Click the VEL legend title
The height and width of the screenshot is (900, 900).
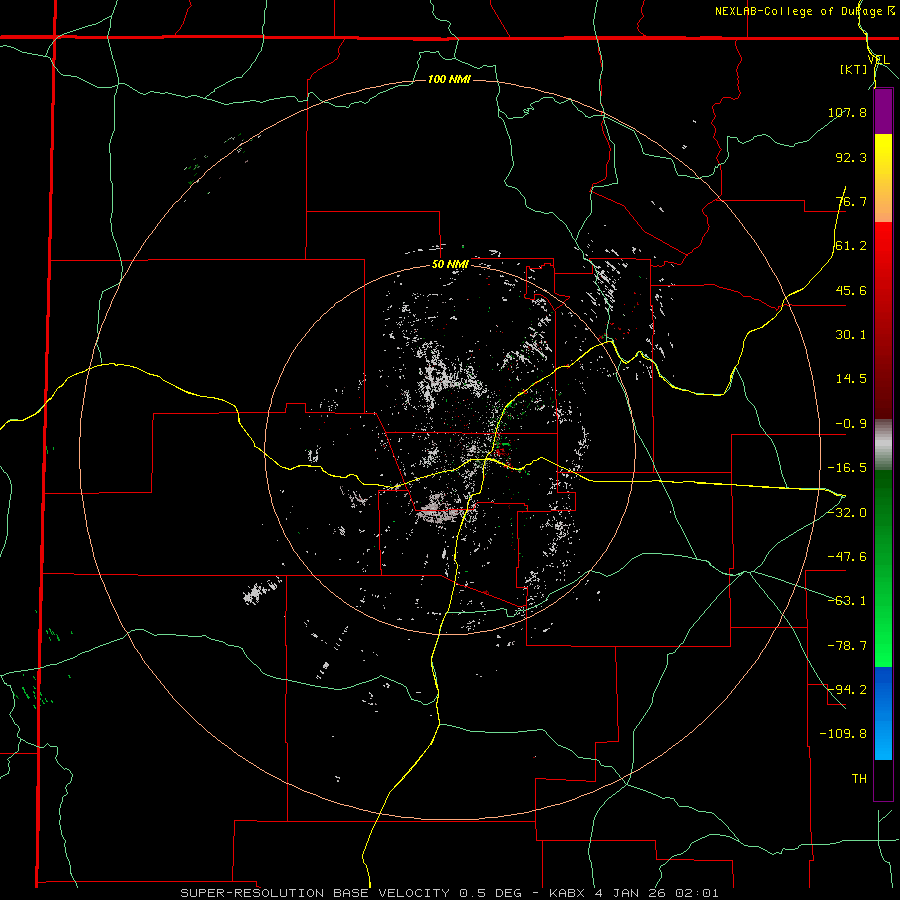tap(878, 60)
